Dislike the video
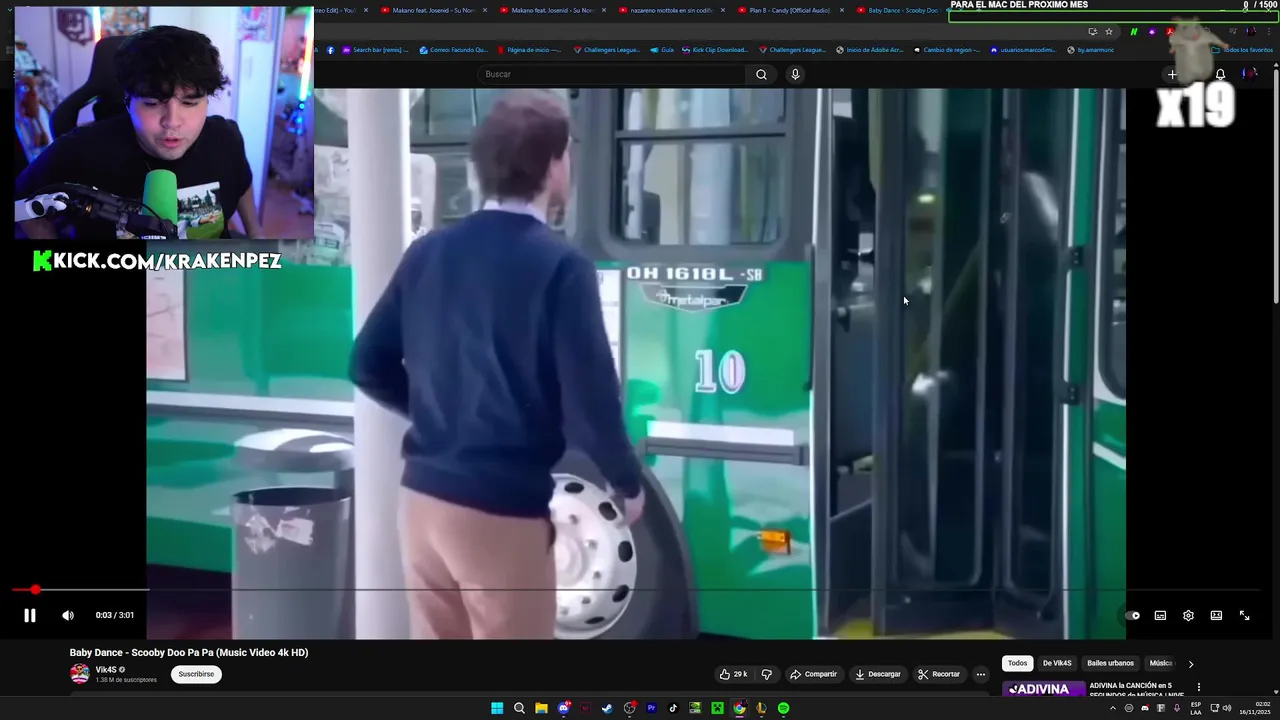The width and height of the screenshot is (1280, 720). tap(767, 674)
